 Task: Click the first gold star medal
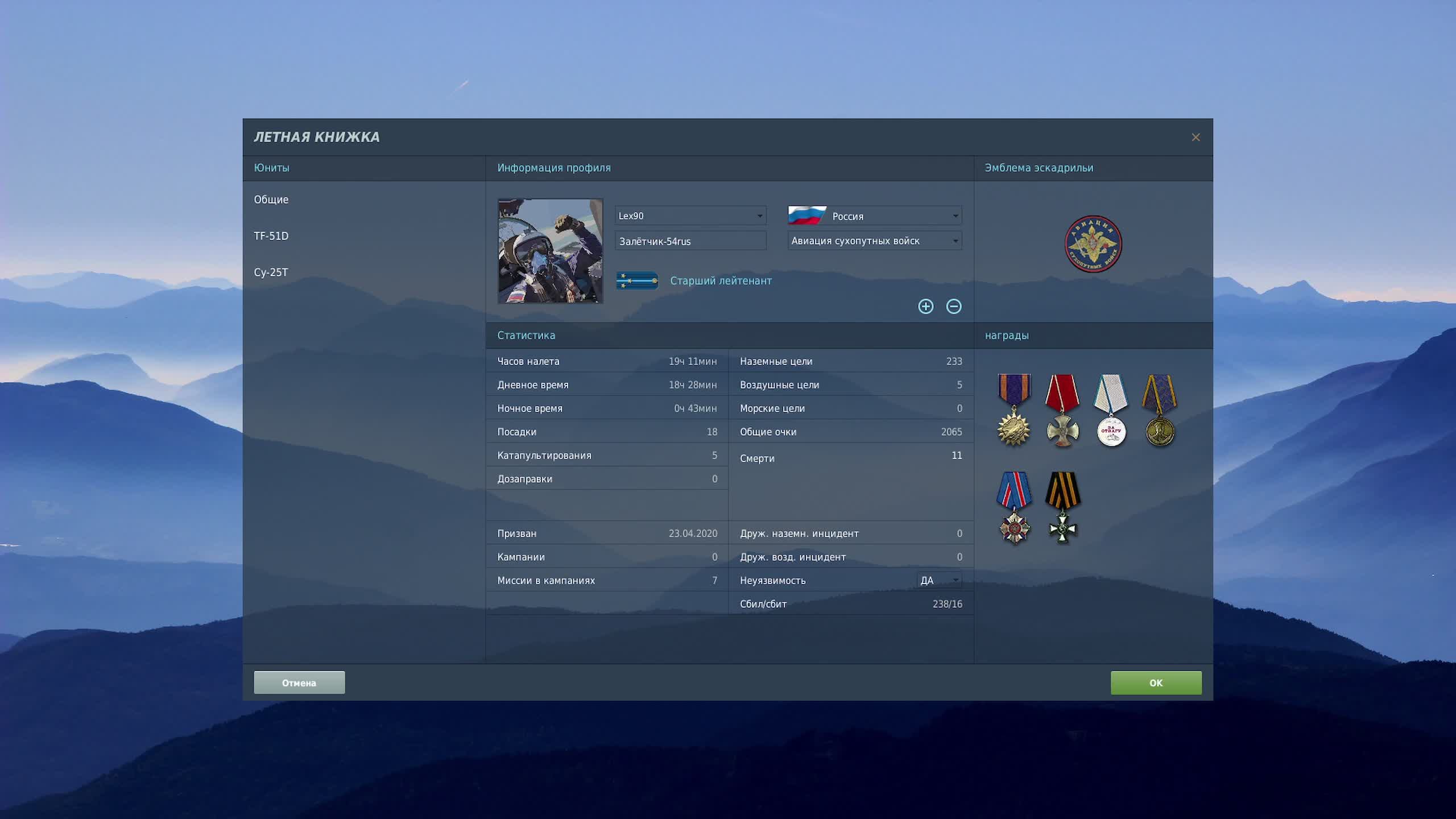pos(1014,410)
